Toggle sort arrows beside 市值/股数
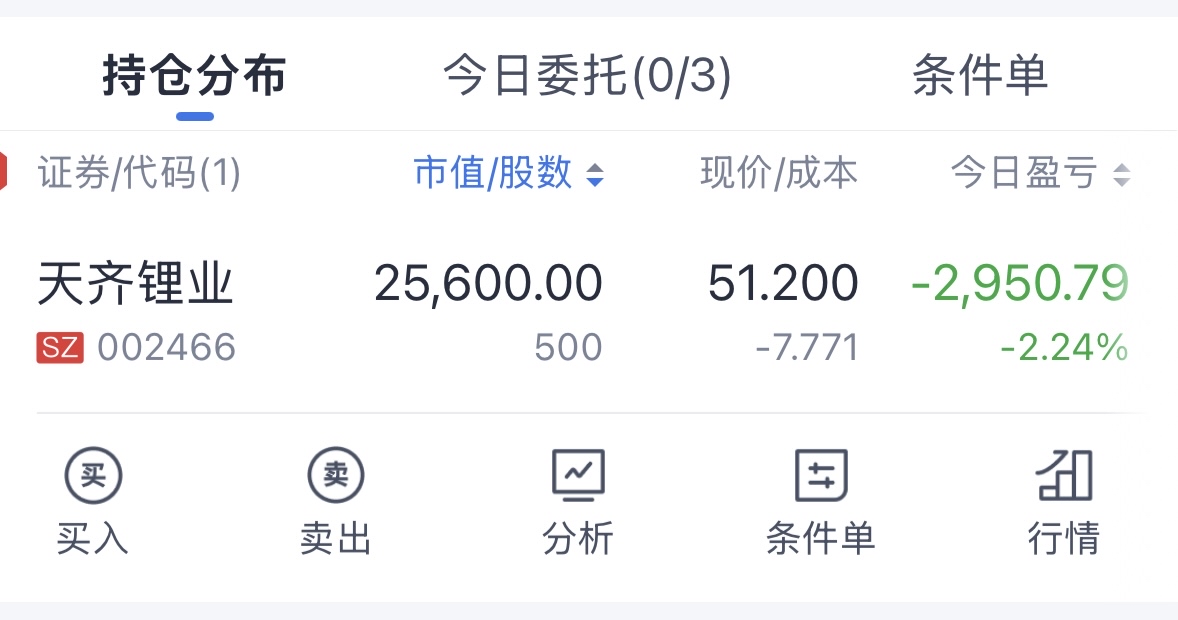 click(x=595, y=176)
